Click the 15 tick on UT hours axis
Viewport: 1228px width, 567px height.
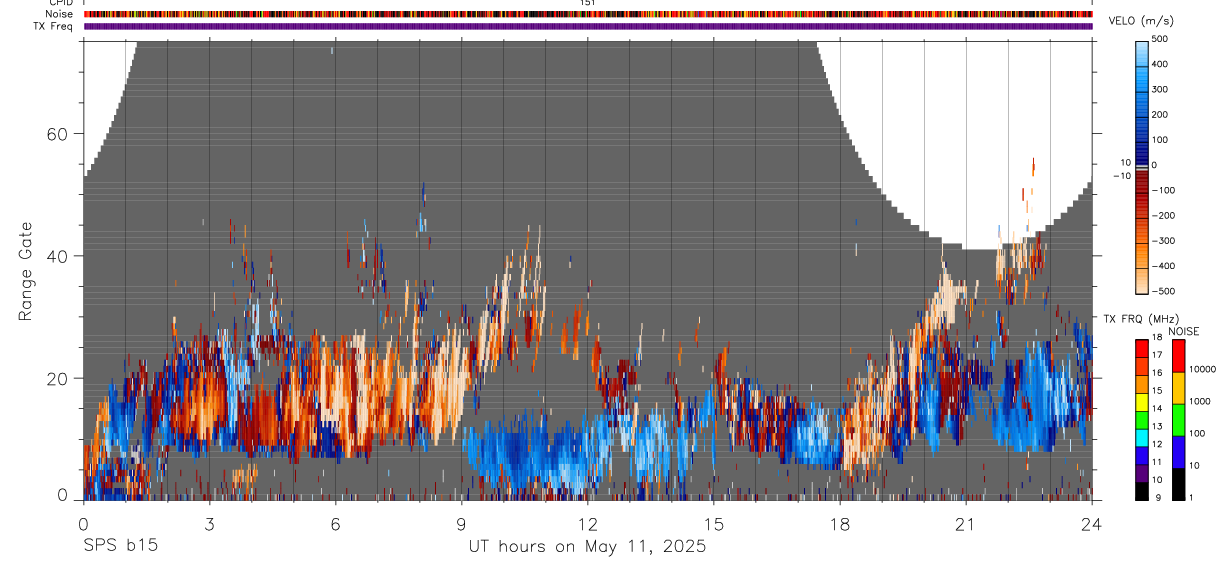point(714,523)
